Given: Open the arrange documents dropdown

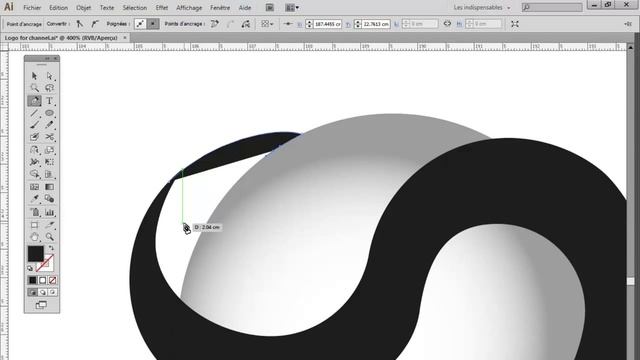Looking at the screenshot, I should (x=292, y=7).
